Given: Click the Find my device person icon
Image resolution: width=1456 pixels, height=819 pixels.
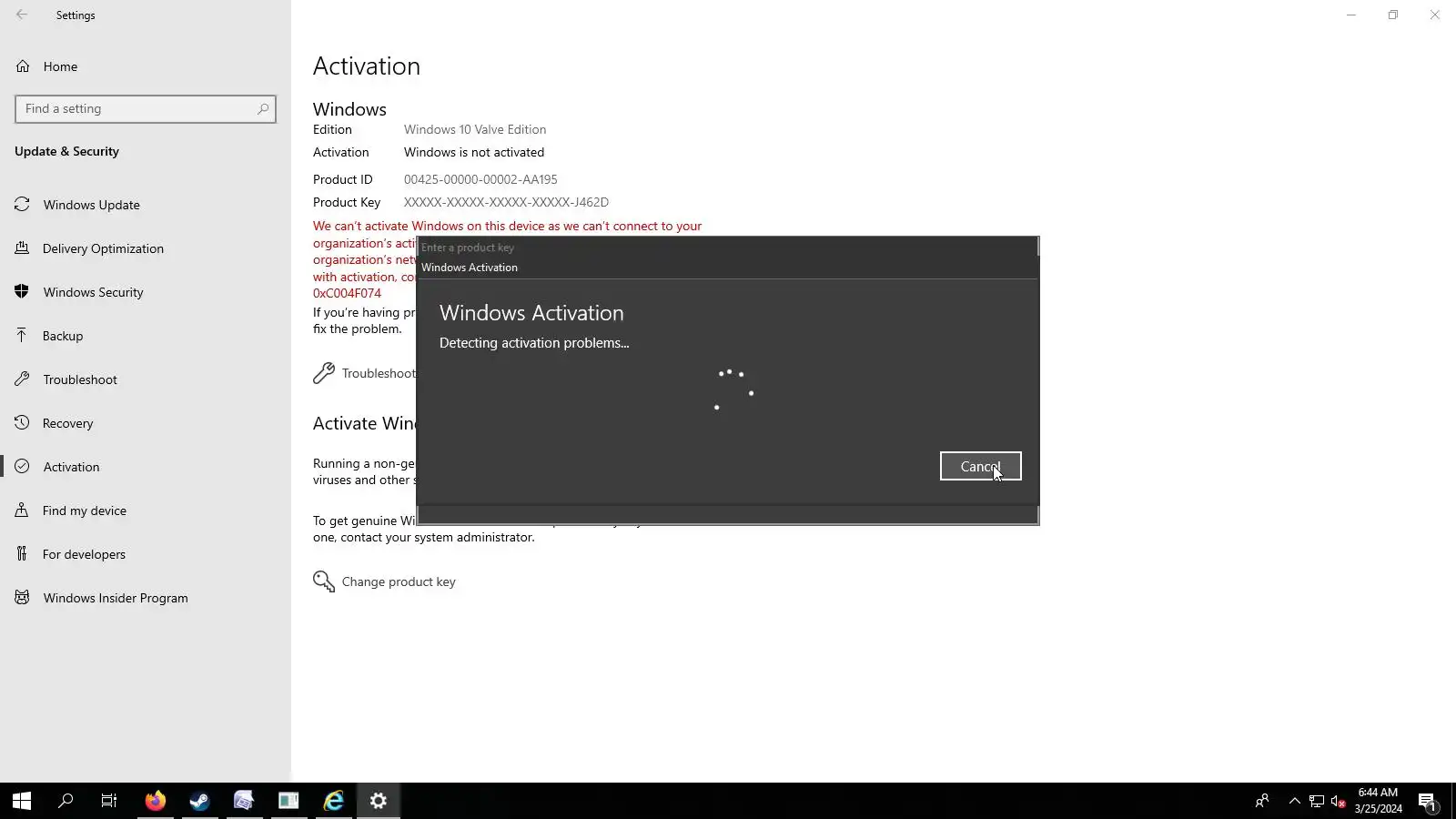Looking at the screenshot, I should coord(23,511).
